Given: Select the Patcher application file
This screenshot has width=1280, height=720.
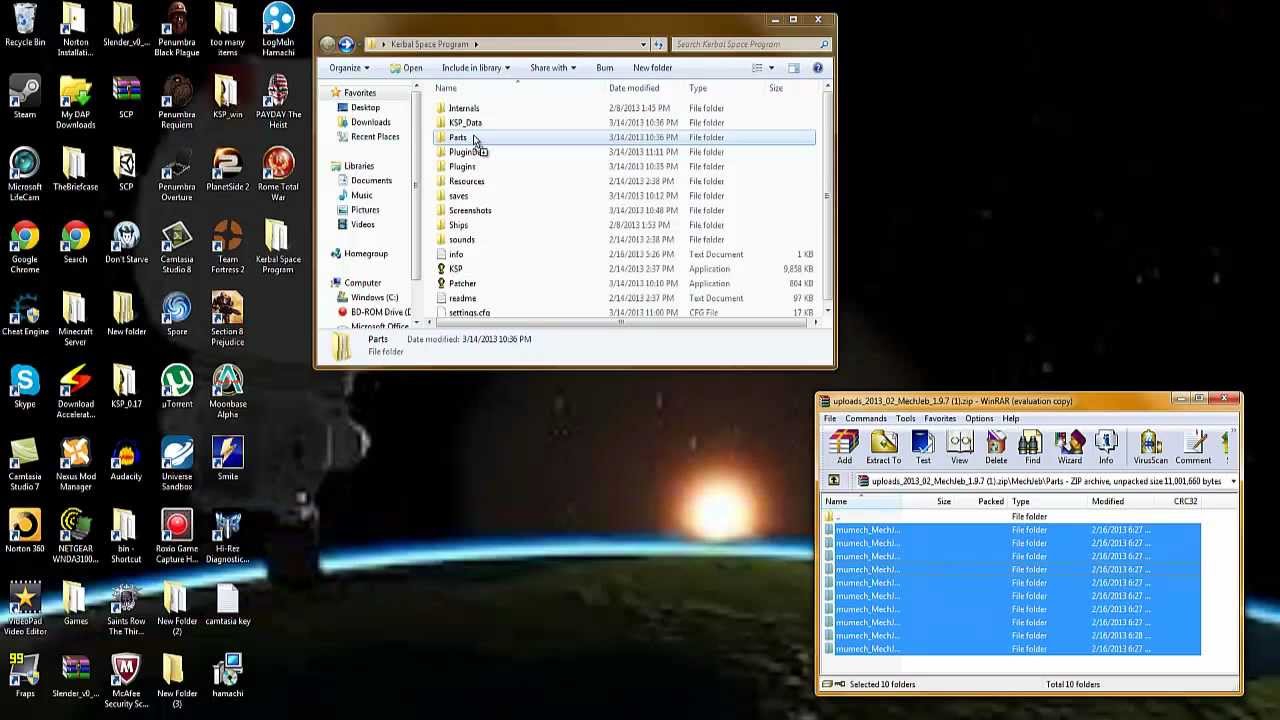Looking at the screenshot, I should pyautogui.click(x=625, y=284).
